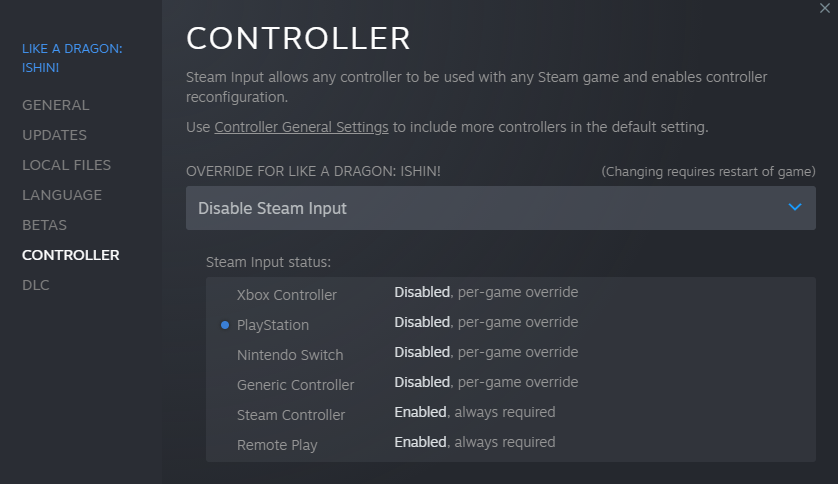This screenshot has height=484, width=838.
Task: Switch to the DLC tab
Action: point(36,285)
